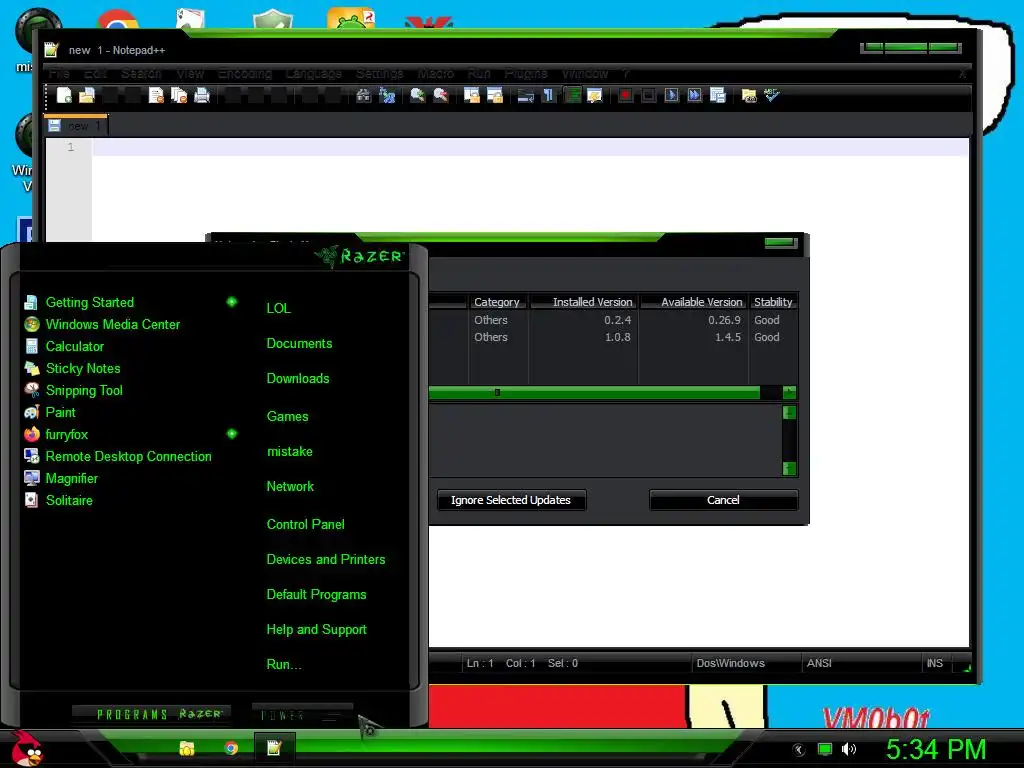Open the Encoding menu in Notepad++

pyautogui.click(x=245, y=73)
